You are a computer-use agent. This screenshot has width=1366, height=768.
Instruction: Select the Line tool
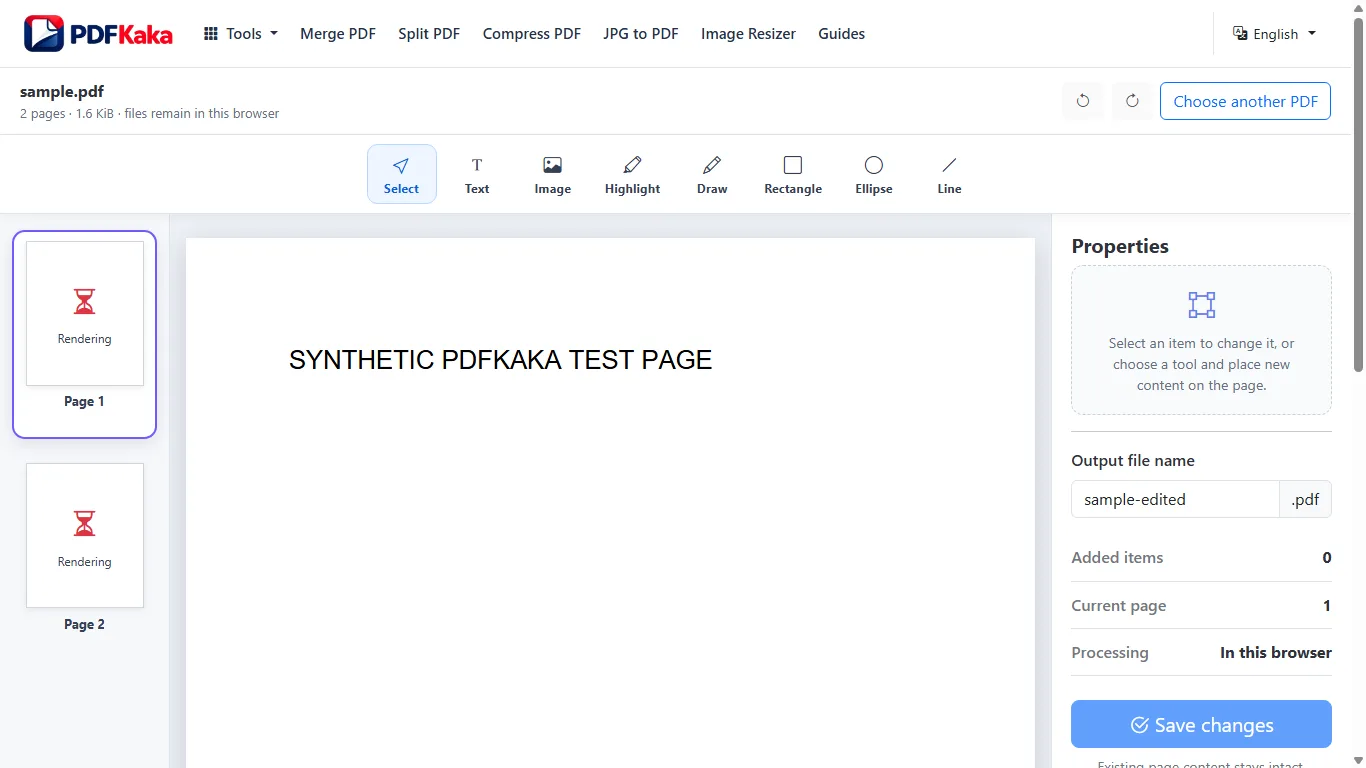[949, 174]
